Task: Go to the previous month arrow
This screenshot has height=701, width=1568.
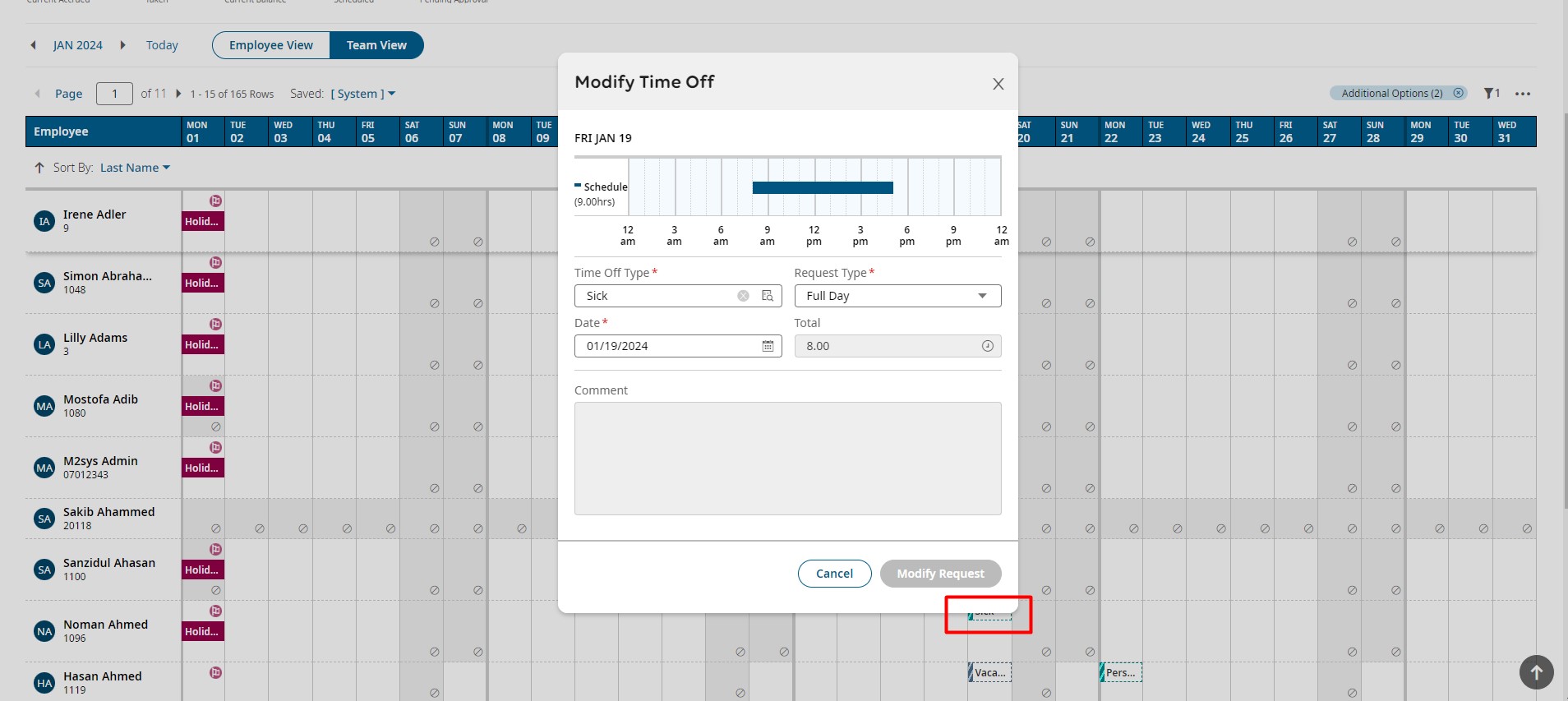Action: click(x=33, y=45)
